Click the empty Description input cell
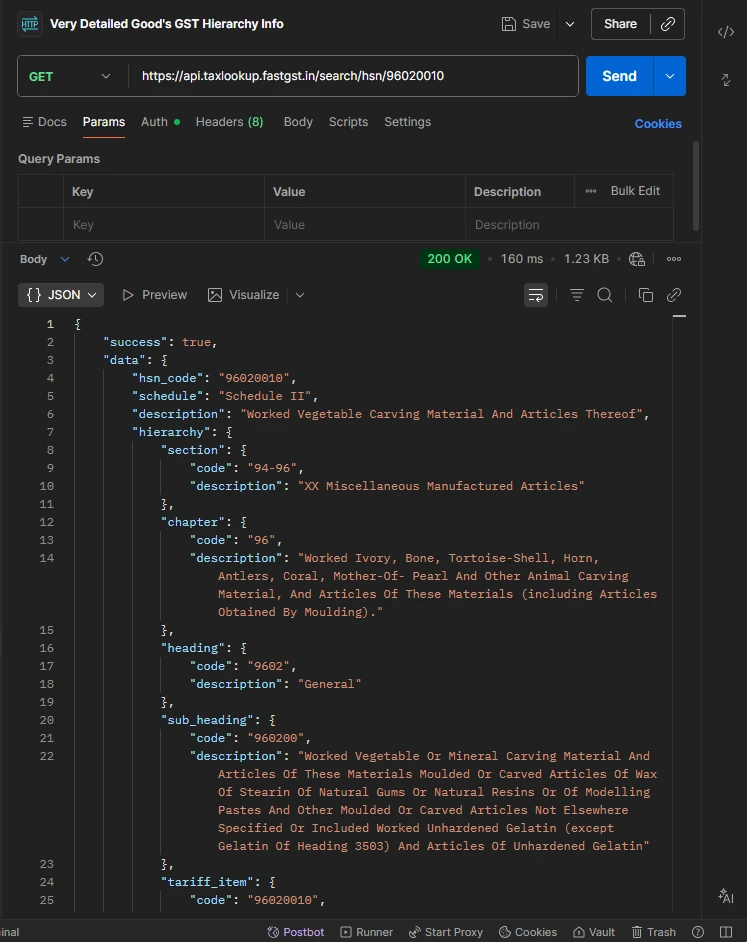Image resolution: width=747 pixels, height=942 pixels. (569, 225)
